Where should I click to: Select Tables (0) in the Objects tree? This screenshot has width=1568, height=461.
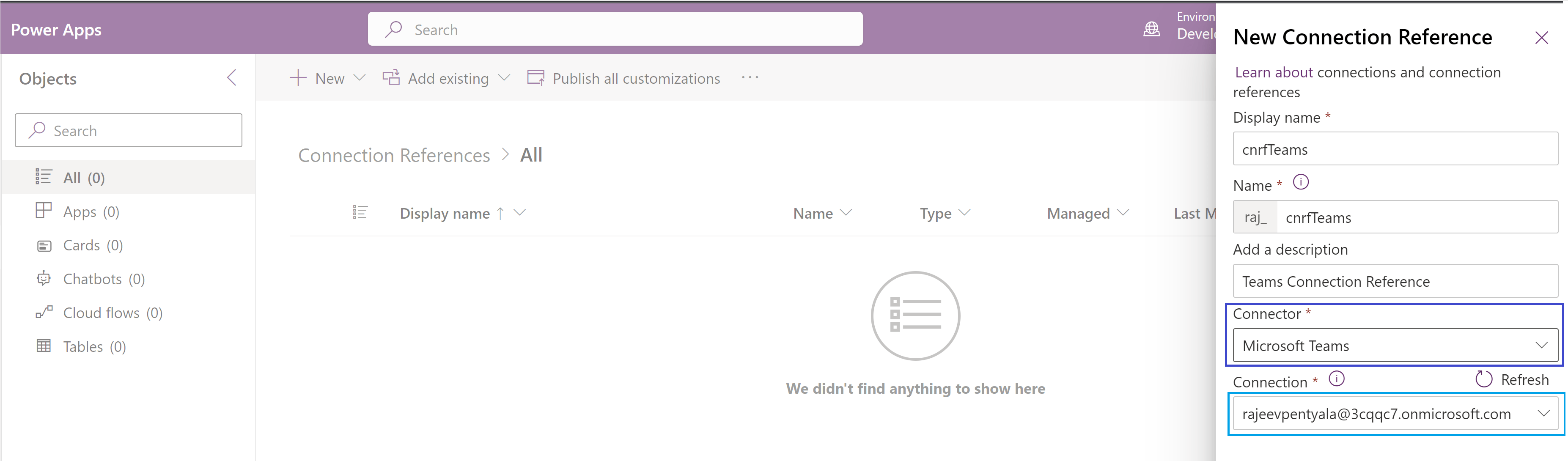pyautogui.click(x=129, y=346)
